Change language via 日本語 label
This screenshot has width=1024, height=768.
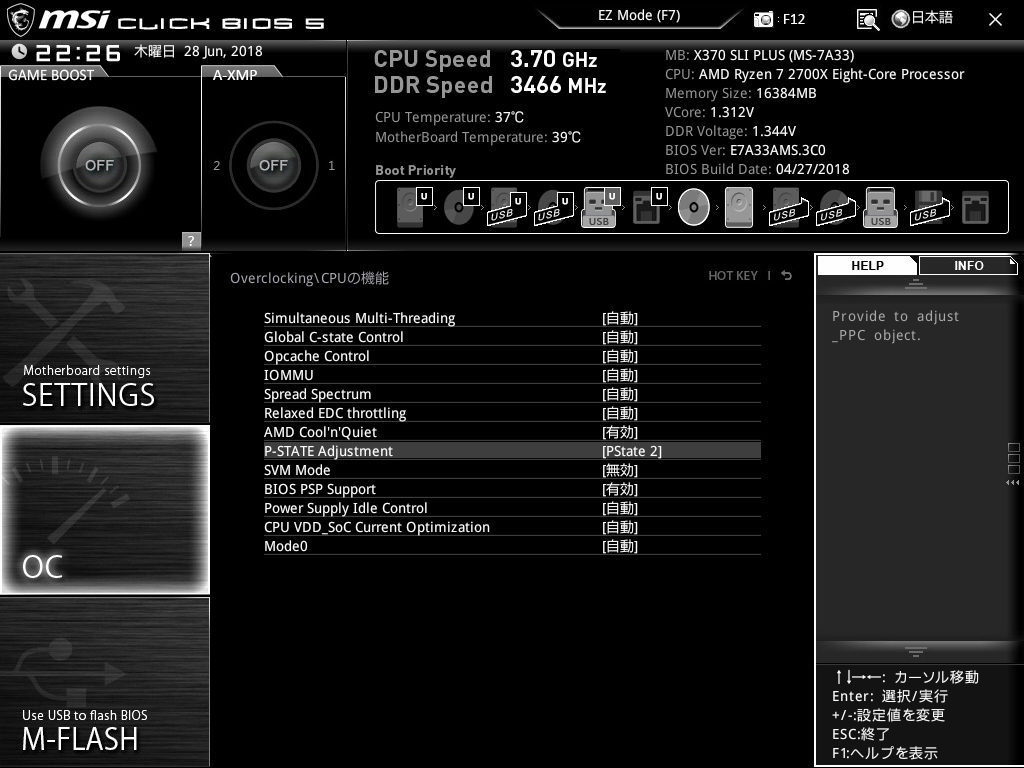[932, 18]
